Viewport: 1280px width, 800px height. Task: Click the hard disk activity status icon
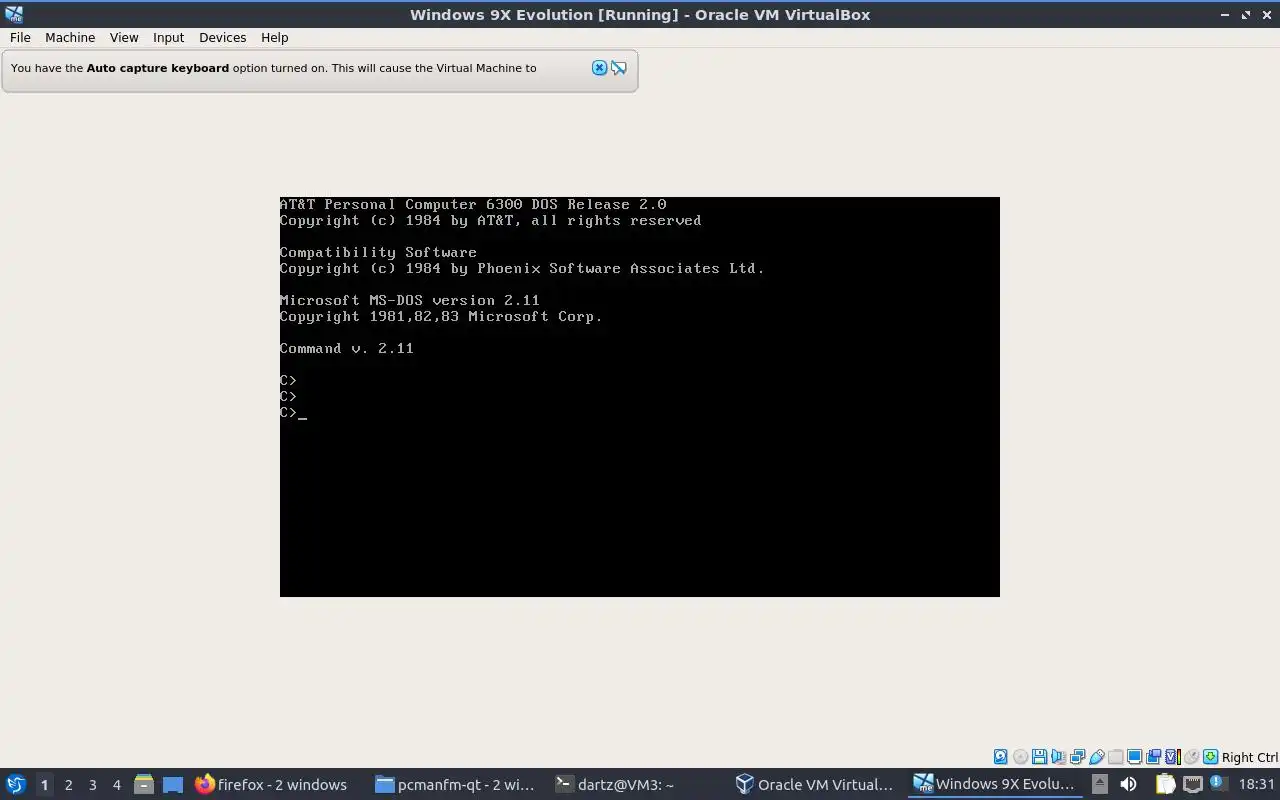(1000, 757)
